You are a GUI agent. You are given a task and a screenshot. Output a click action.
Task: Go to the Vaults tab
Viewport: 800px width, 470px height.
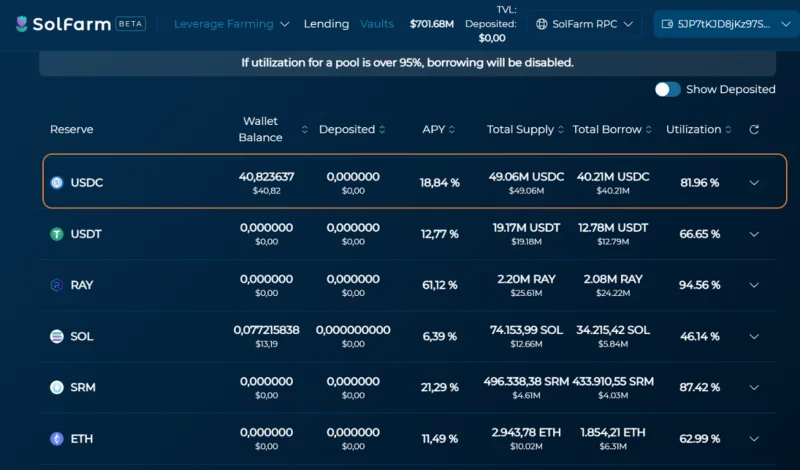[x=377, y=24]
